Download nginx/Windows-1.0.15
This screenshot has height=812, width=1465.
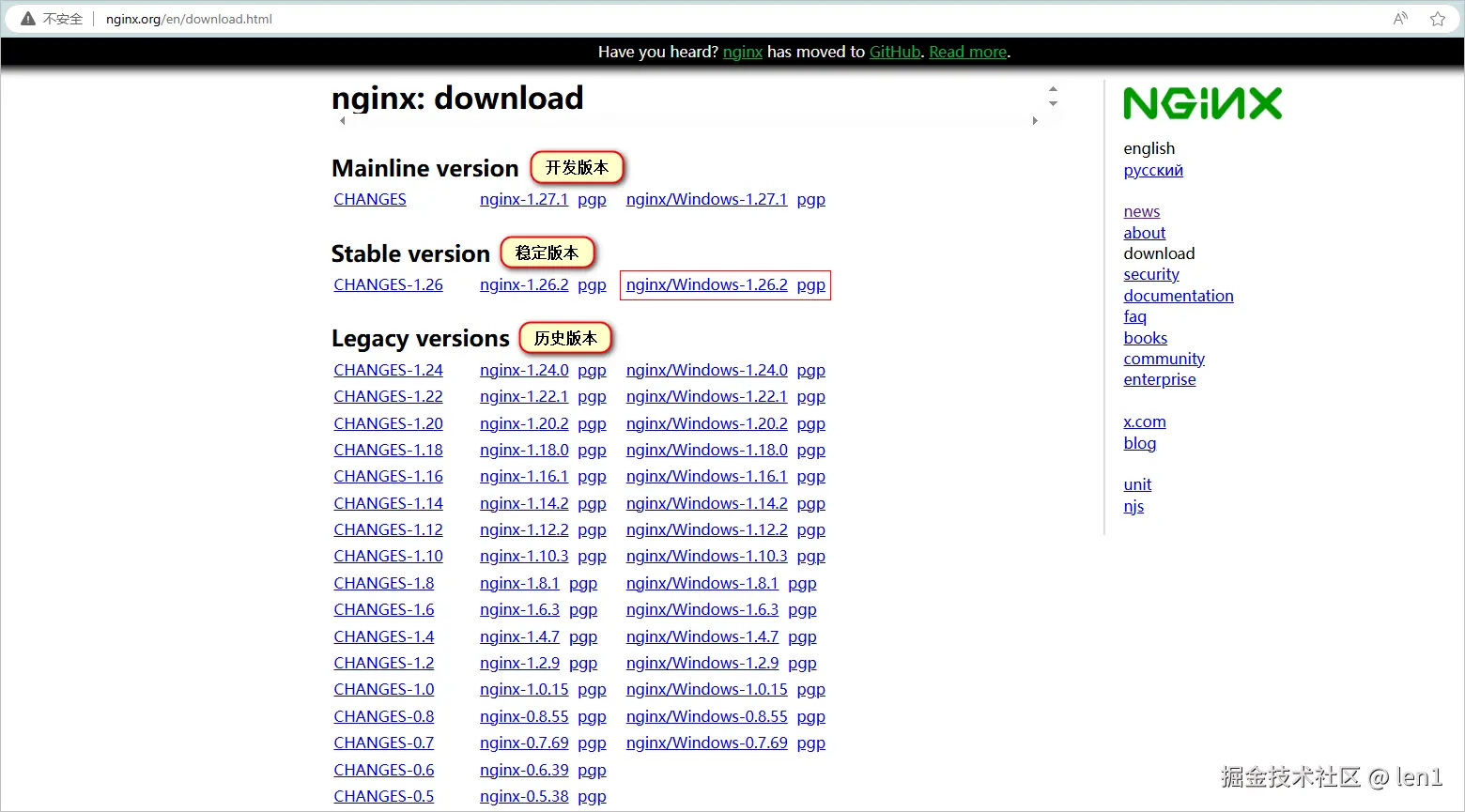click(x=706, y=689)
